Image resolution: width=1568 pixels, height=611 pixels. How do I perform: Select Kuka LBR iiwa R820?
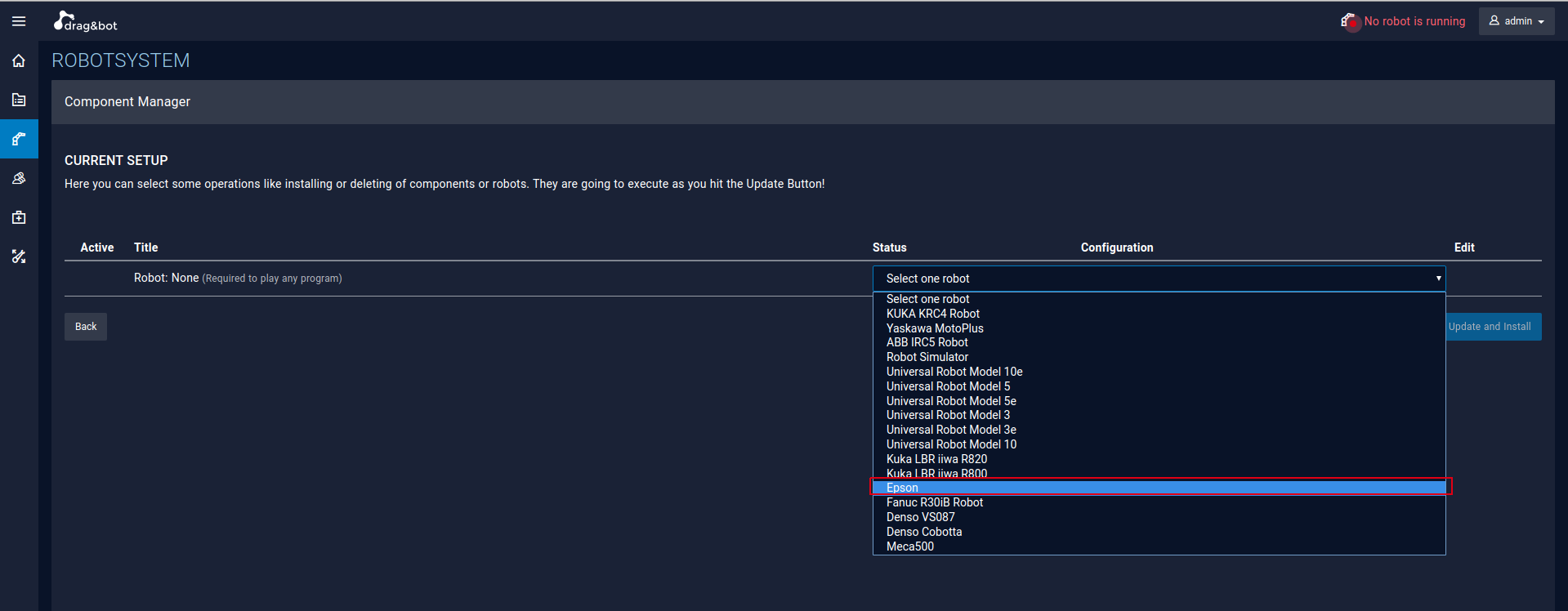(x=1159, y=459)
